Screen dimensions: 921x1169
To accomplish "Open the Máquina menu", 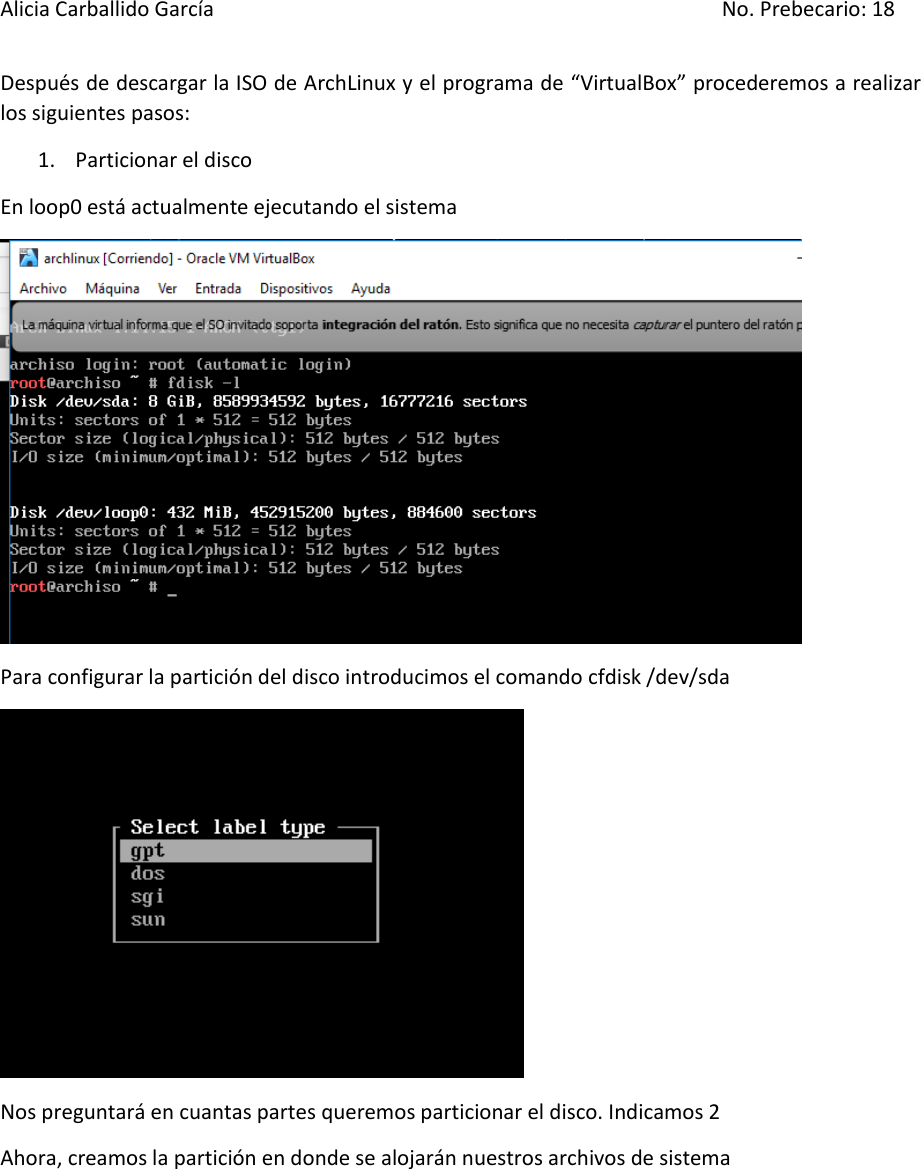I will [x=111, y=288].
